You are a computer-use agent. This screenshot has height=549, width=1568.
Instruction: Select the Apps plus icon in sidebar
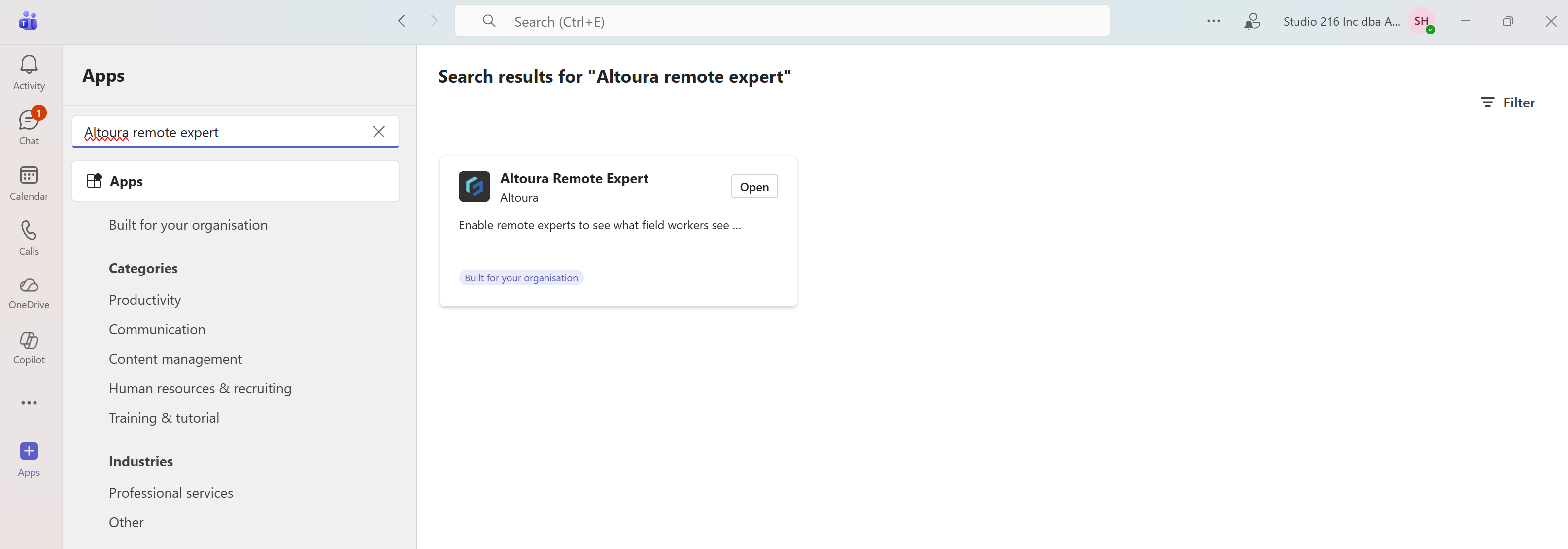[29, 451]
